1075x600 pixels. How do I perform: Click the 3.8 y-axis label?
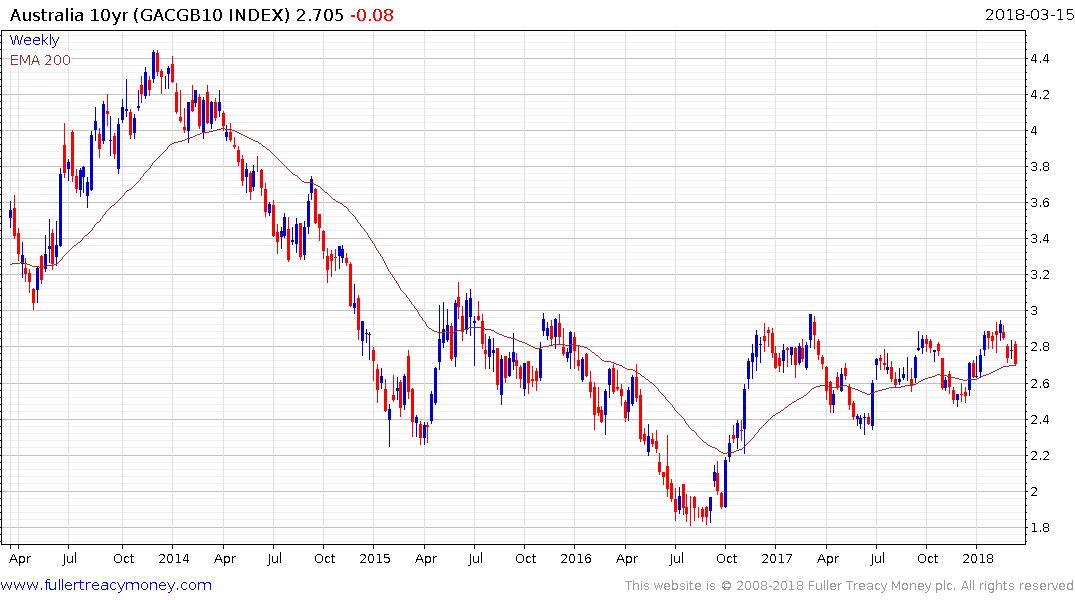click(x=1039, y=167)
